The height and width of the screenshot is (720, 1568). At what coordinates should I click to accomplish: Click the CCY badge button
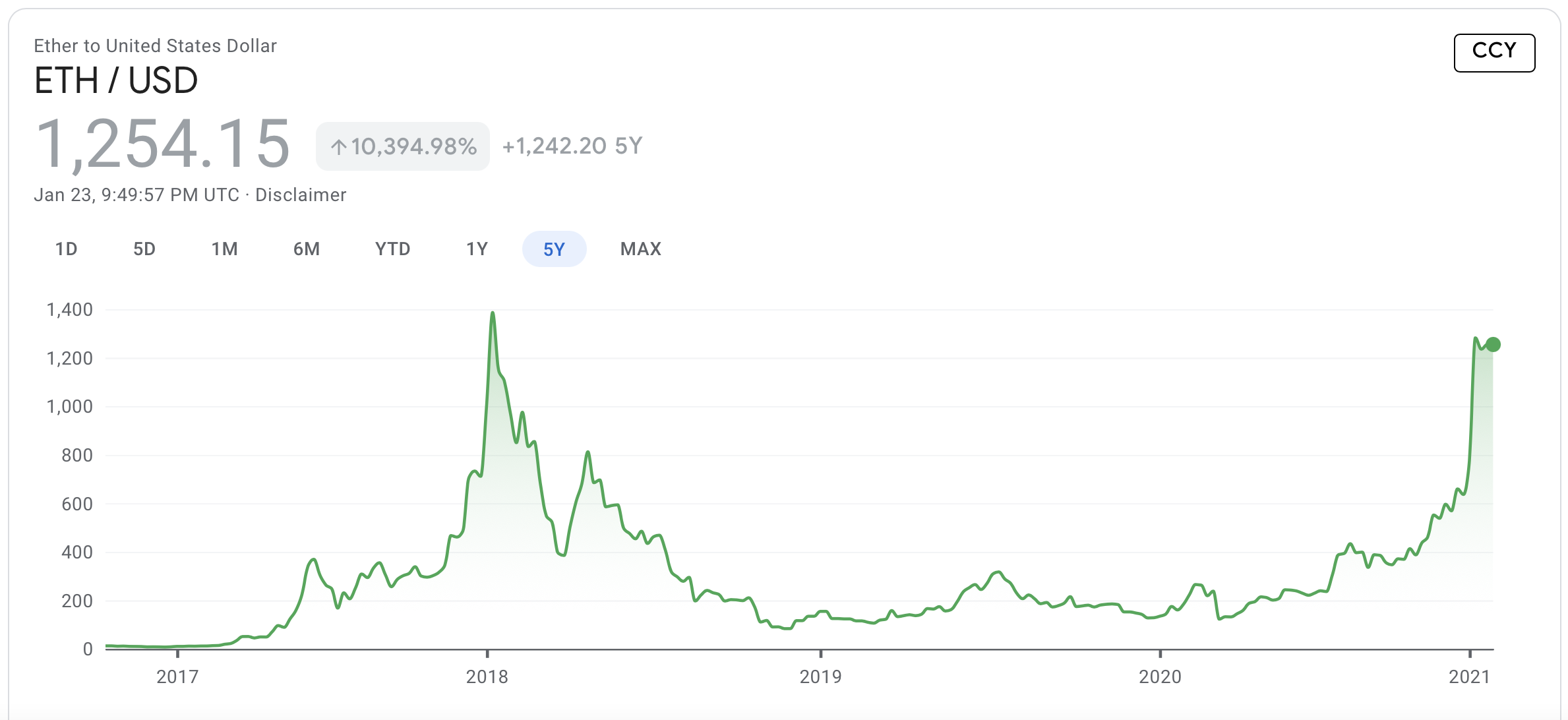[x=1494, y=52]
